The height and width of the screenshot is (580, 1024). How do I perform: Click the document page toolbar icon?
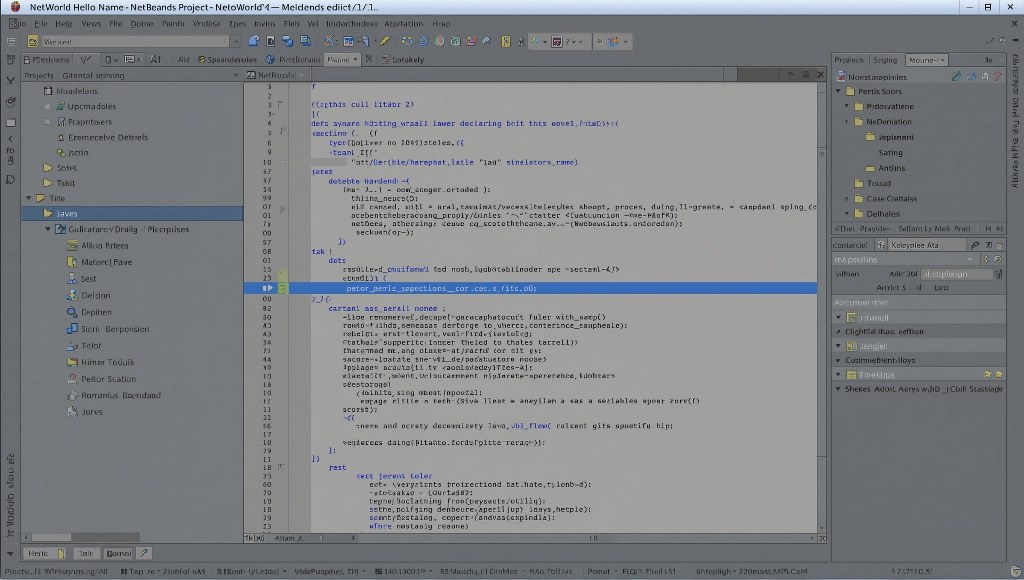point(270,41)
